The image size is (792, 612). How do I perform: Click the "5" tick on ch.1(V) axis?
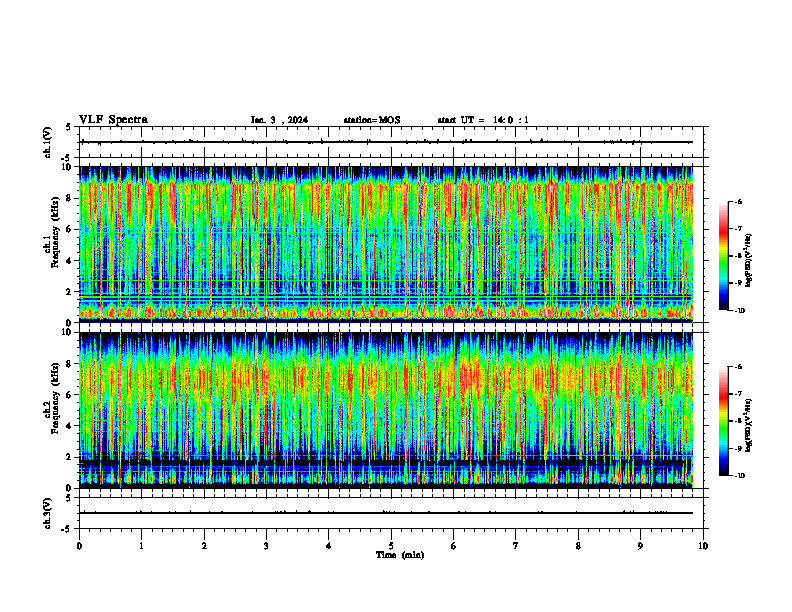(69, 127)
